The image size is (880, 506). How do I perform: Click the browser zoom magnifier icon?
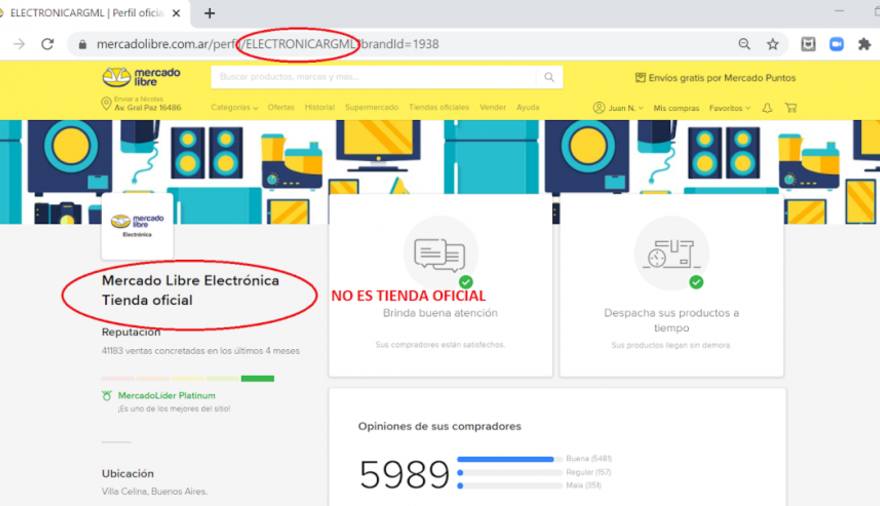(x=744, y=44)
